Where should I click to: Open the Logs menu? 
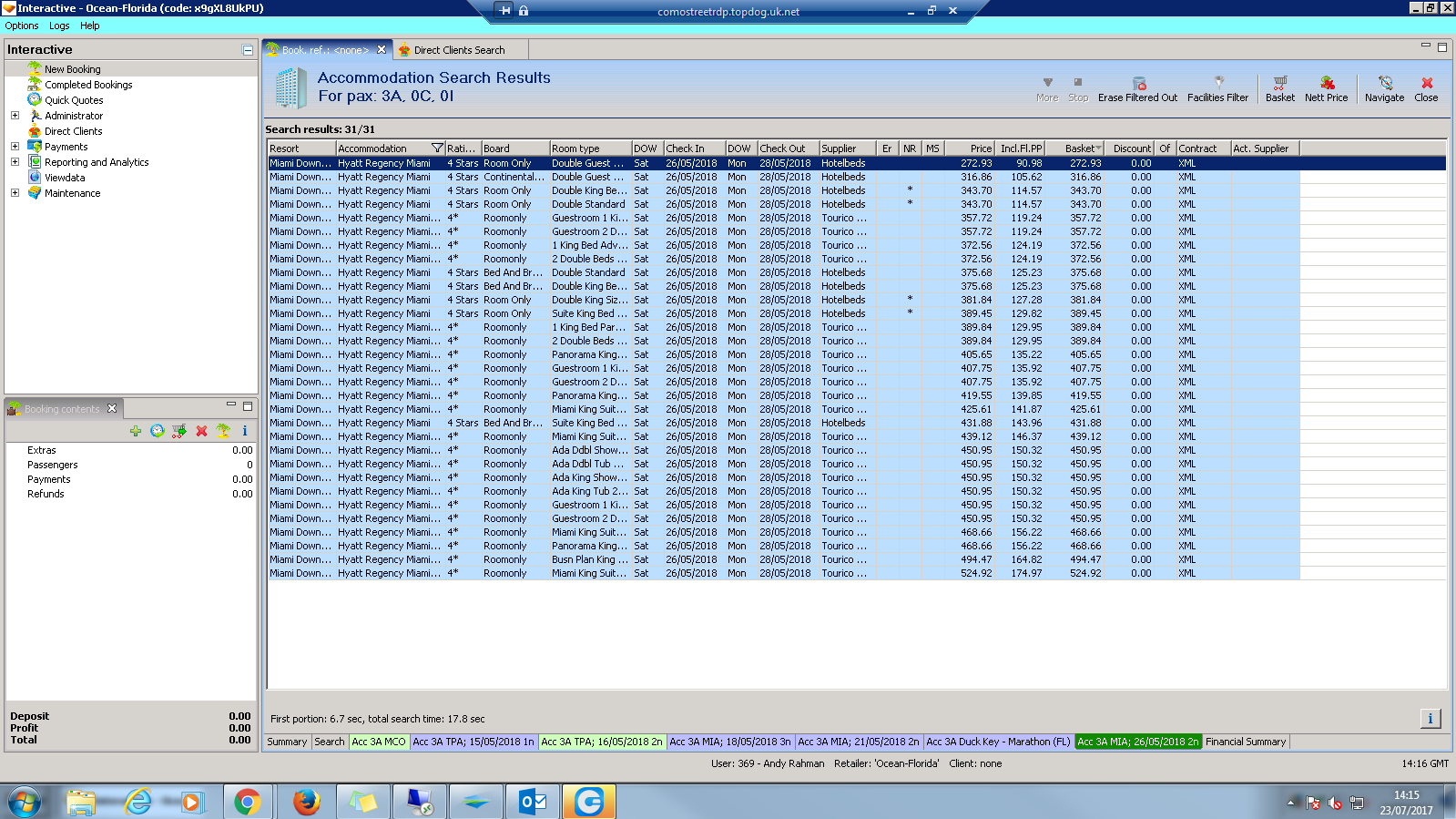pyautogui.click(x=59, y=26)
